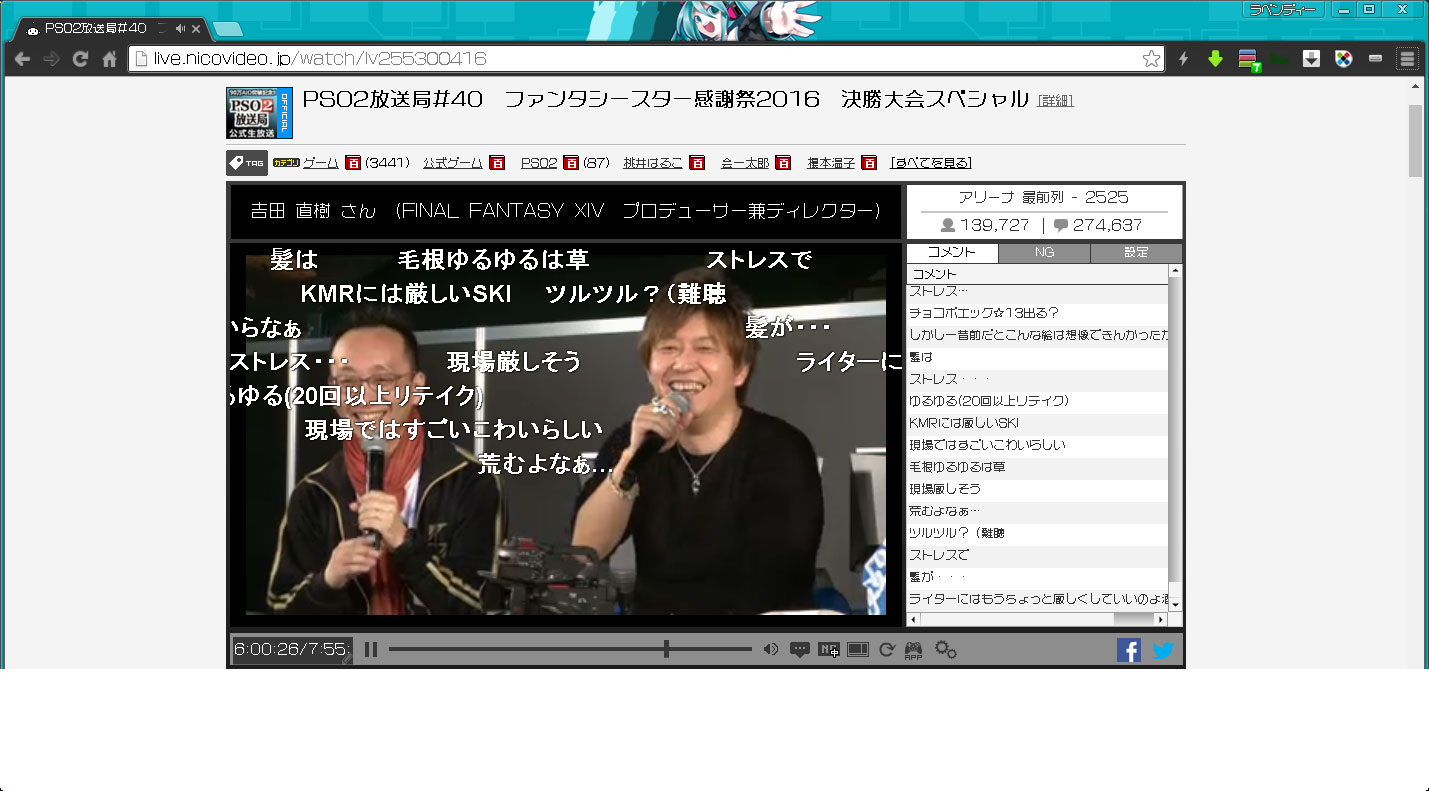Viewport: 1429px width, 791px height.
Task: Go back with browser back arrow
Action: pos(22,59)
